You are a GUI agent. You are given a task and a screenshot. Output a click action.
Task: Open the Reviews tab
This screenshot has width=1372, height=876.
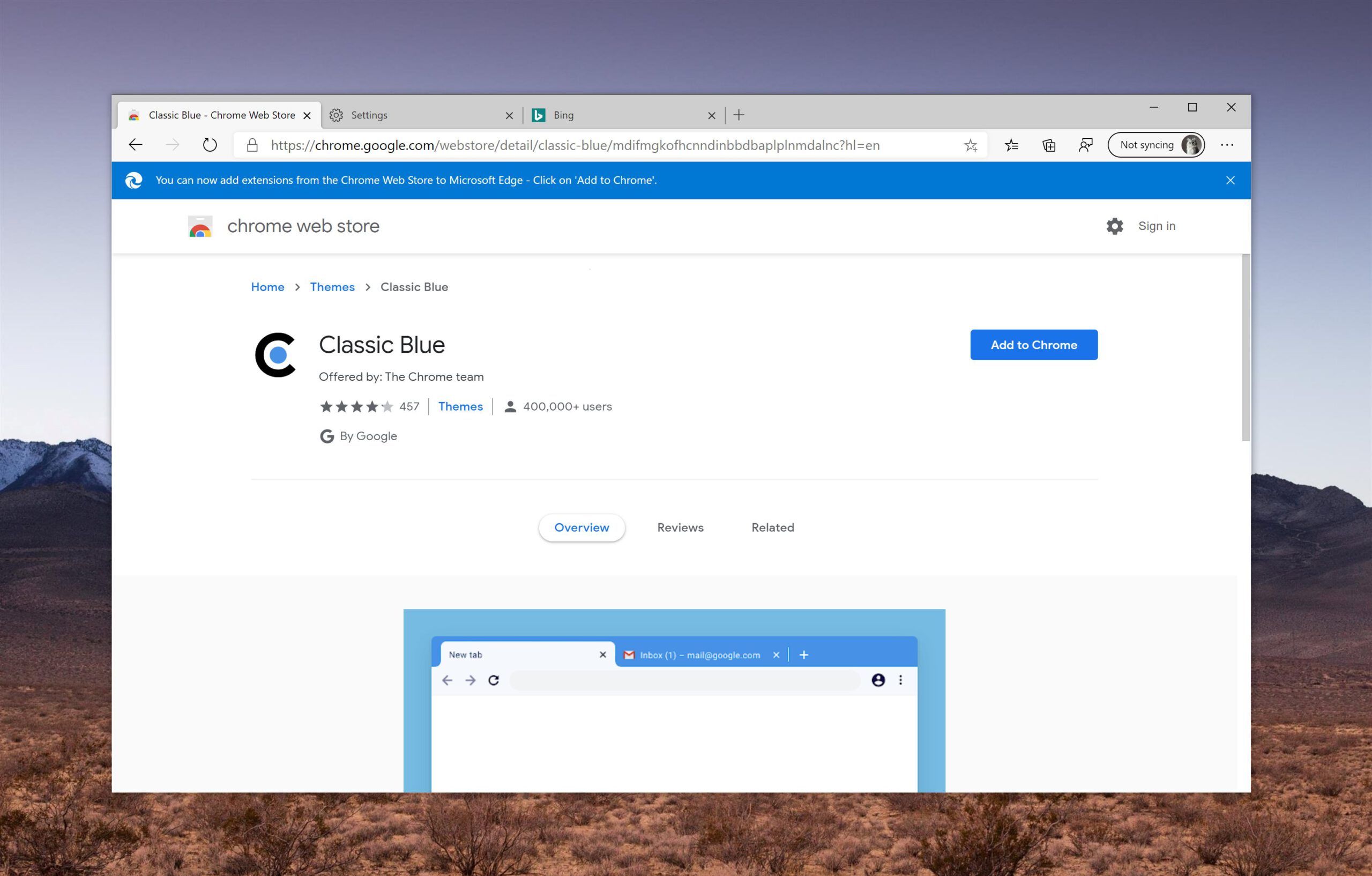[x=680, y=528]
